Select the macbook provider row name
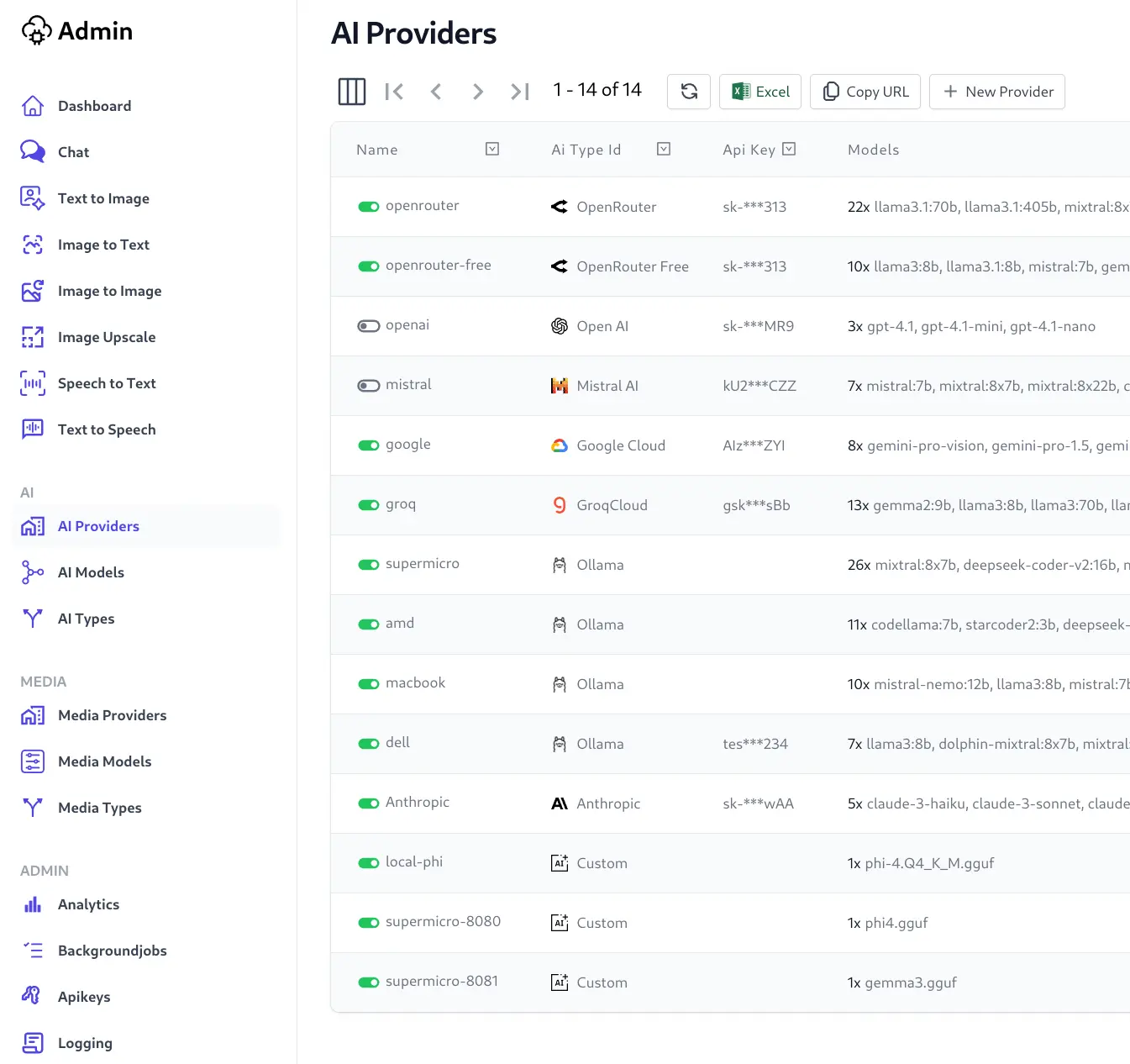The width and height of the screenshot is (1130, 1064). [x=415, y=682]
